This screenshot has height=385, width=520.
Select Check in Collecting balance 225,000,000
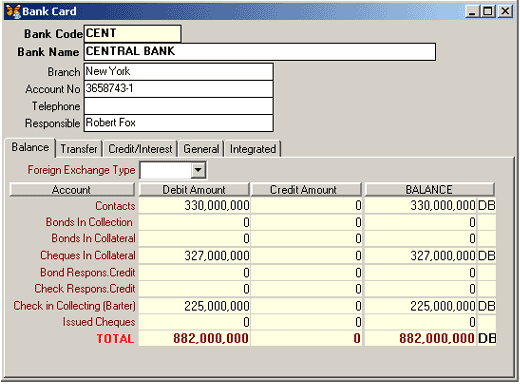[x=420, y=306]
